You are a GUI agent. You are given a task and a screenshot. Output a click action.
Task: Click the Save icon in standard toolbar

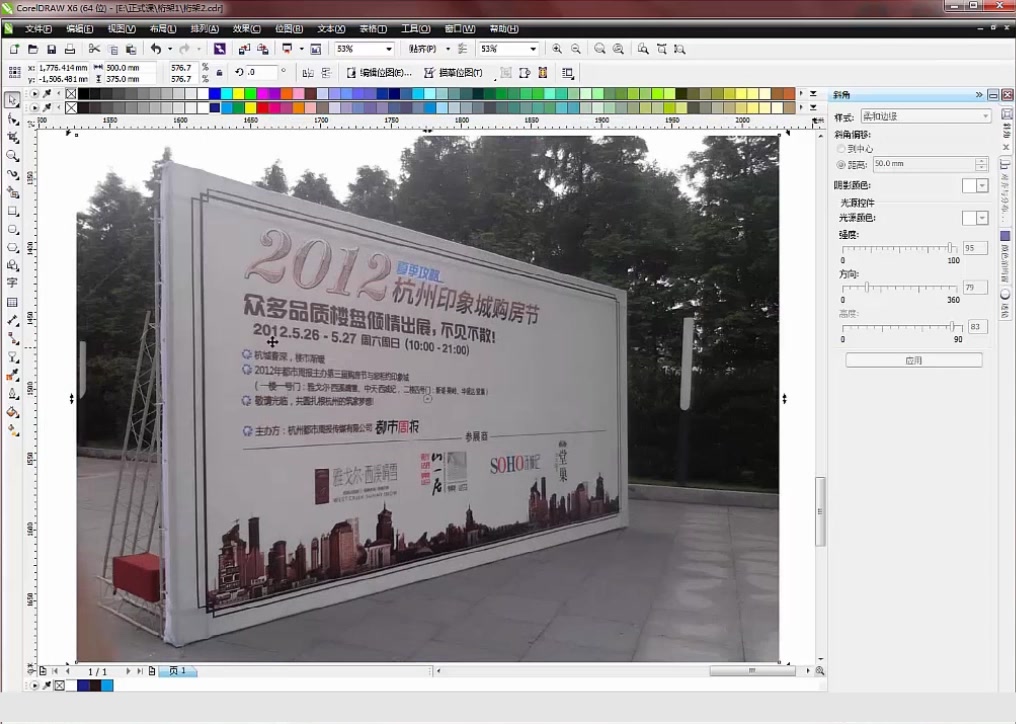52,48
